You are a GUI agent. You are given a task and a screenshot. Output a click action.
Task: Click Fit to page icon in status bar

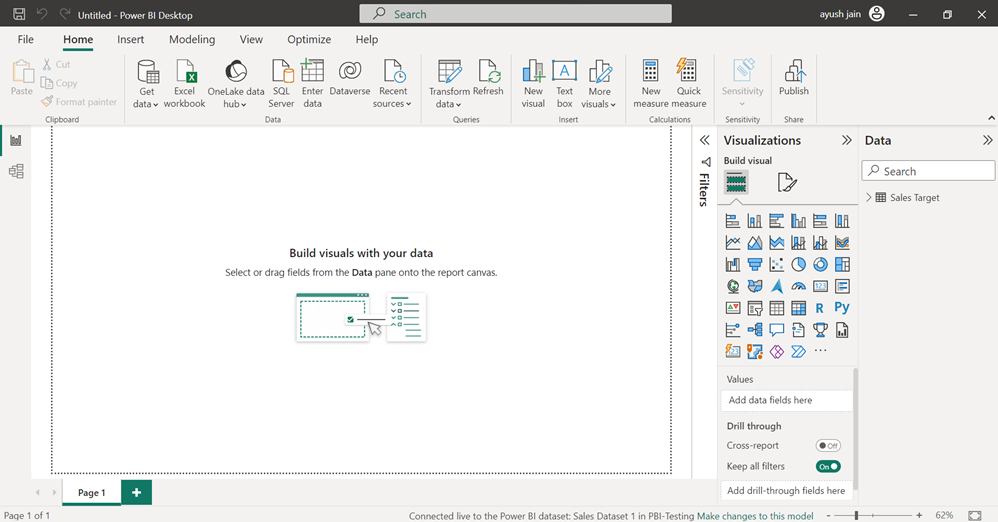tap(974, 515)
